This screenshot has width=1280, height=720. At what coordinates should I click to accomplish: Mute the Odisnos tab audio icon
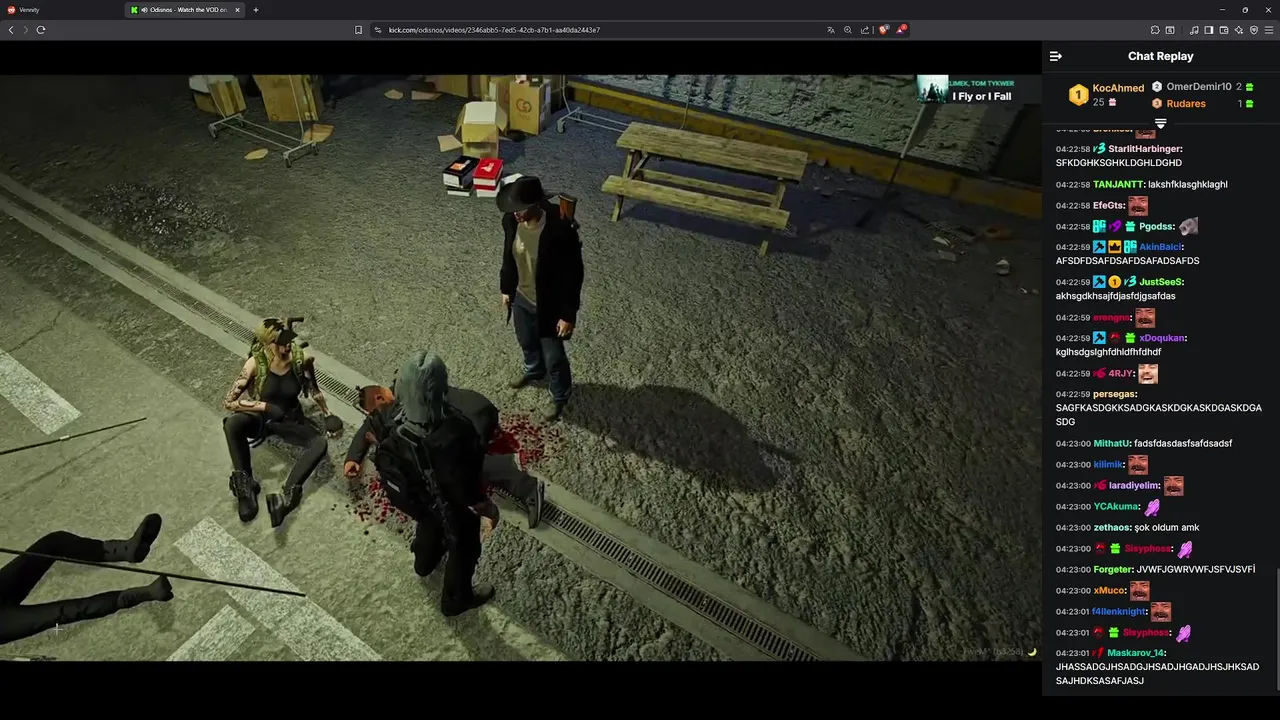[x=144, y=10]
